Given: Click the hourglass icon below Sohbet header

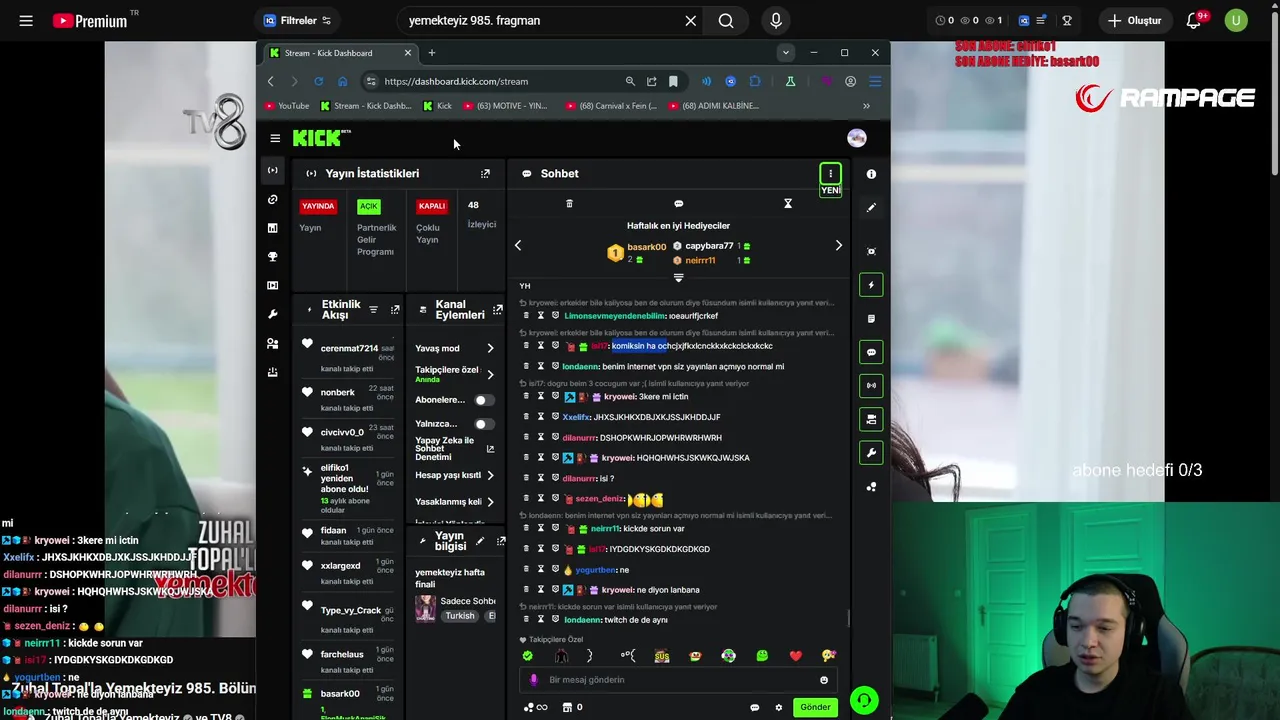Looking at the screenshot, I should pos(787,204).
